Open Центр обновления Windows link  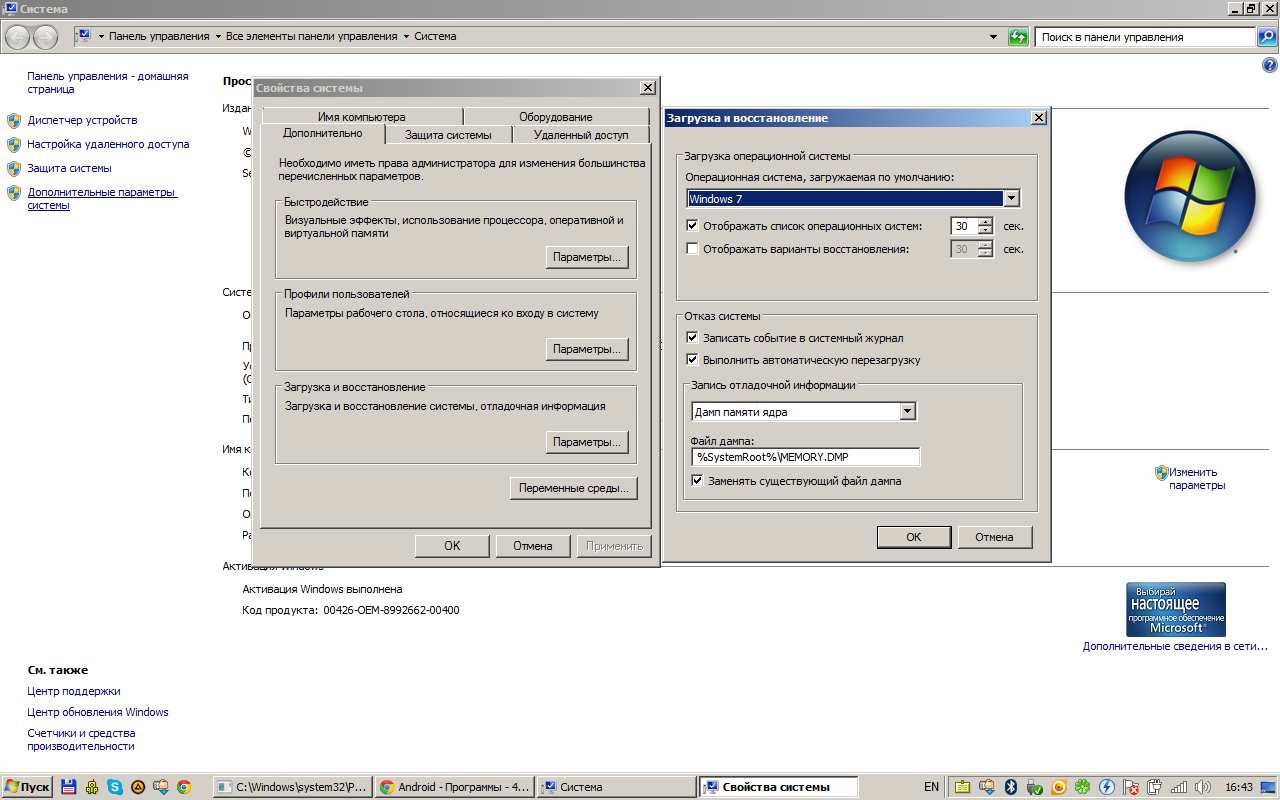click(x=98, y=712)
